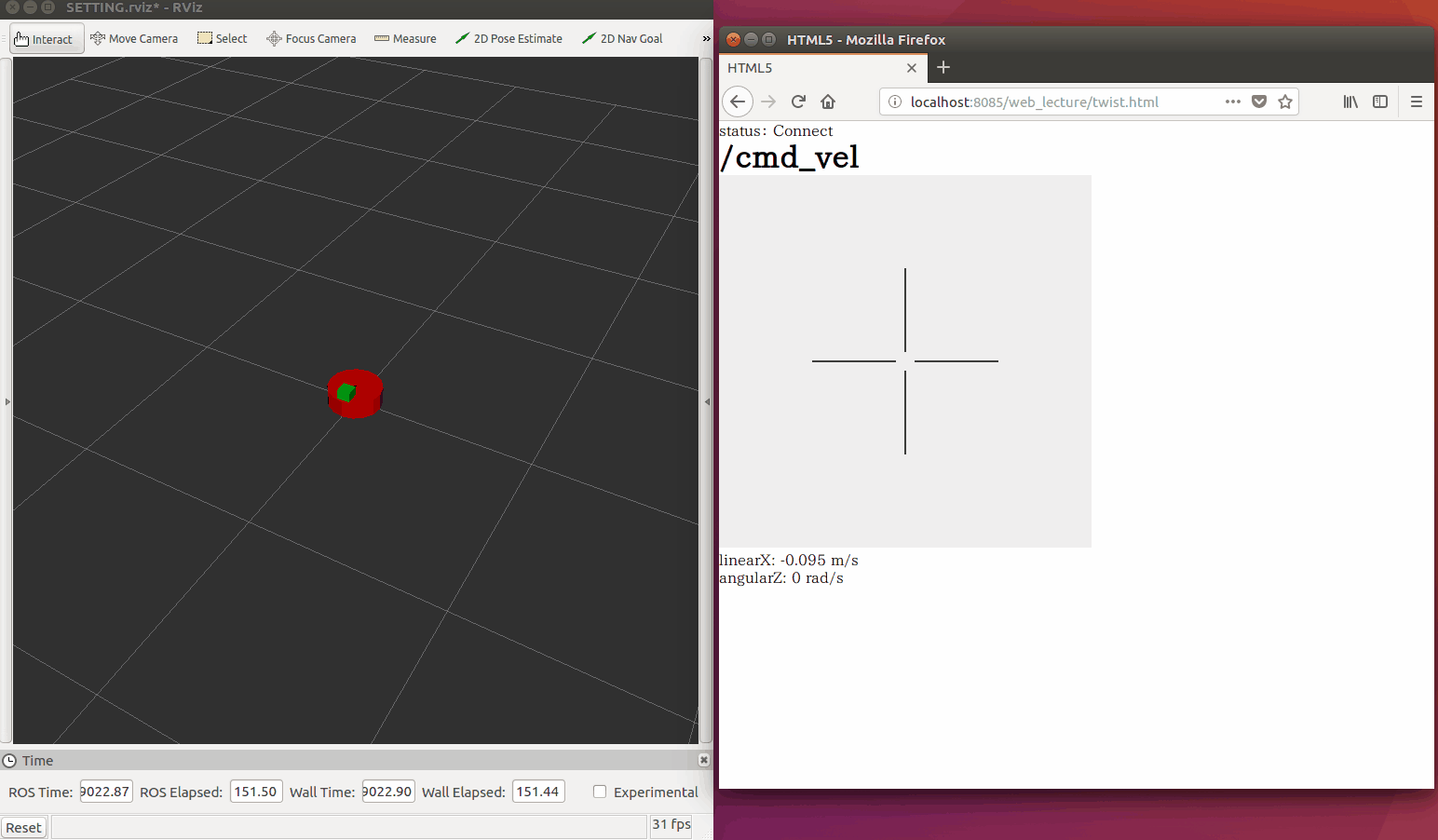
Task: Switch to the HTML5 browser tab
Action: (822, 68)
